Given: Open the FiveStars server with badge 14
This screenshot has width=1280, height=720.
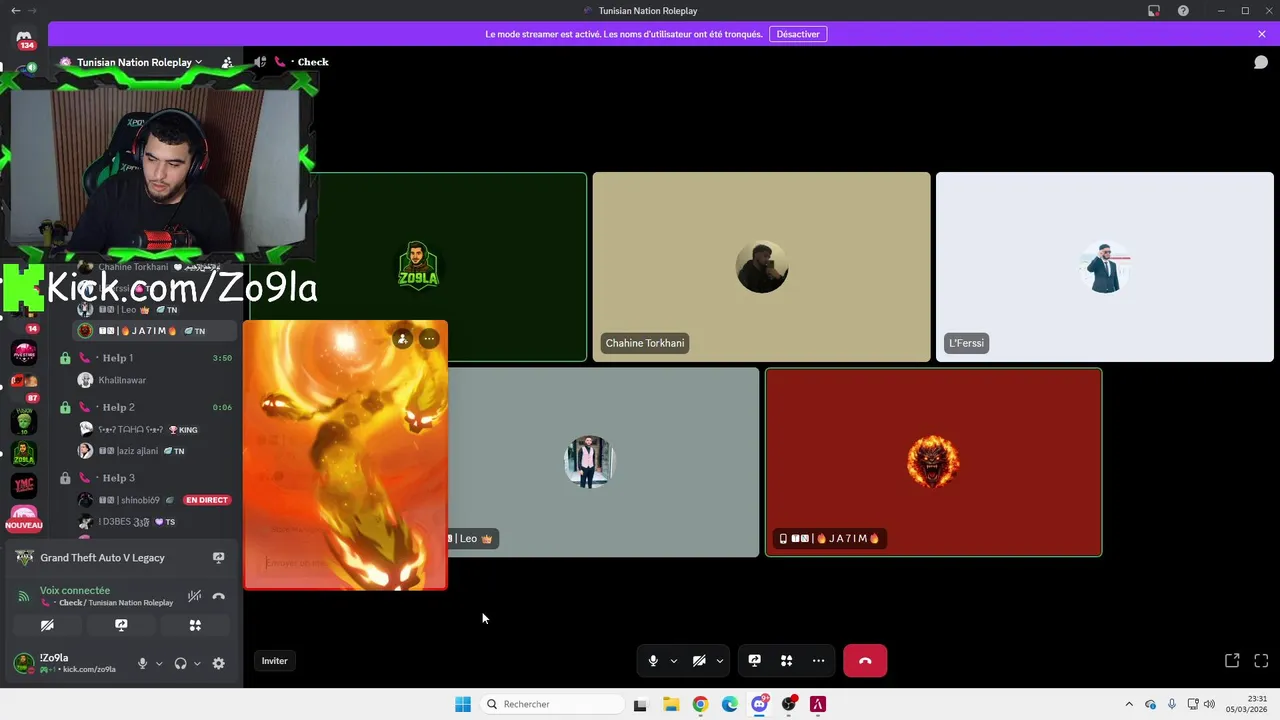Looking at the screenshot, I should [x=24, y=352].
